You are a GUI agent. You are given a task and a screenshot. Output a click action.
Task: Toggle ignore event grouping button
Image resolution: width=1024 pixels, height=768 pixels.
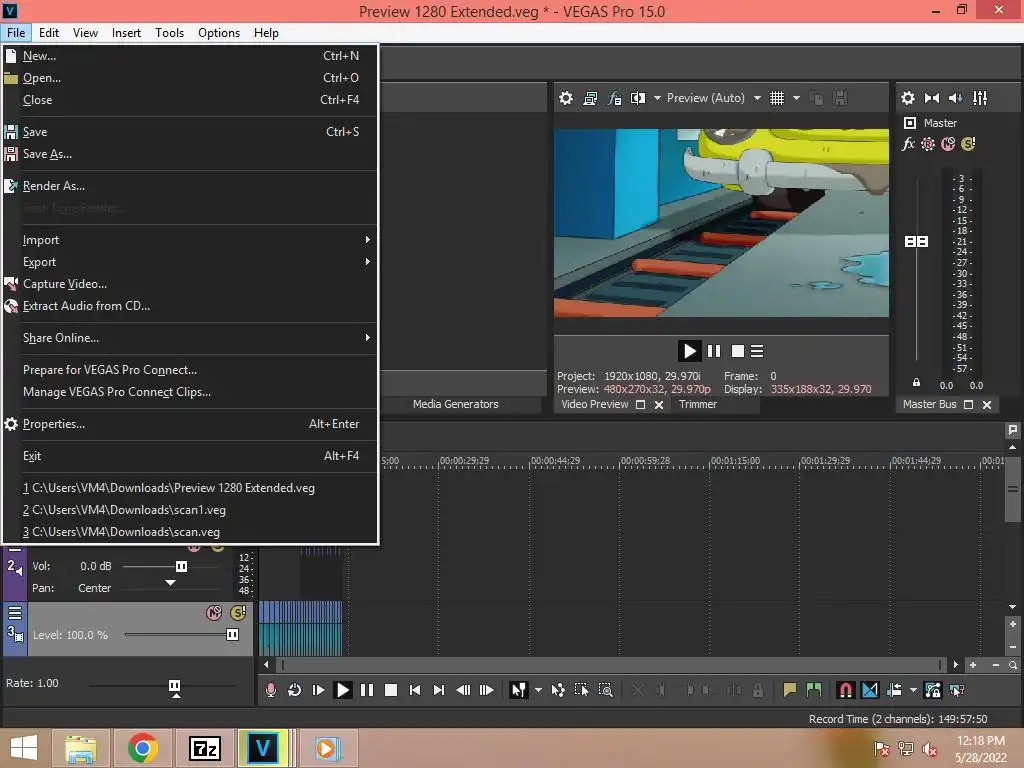coord(957,690)
